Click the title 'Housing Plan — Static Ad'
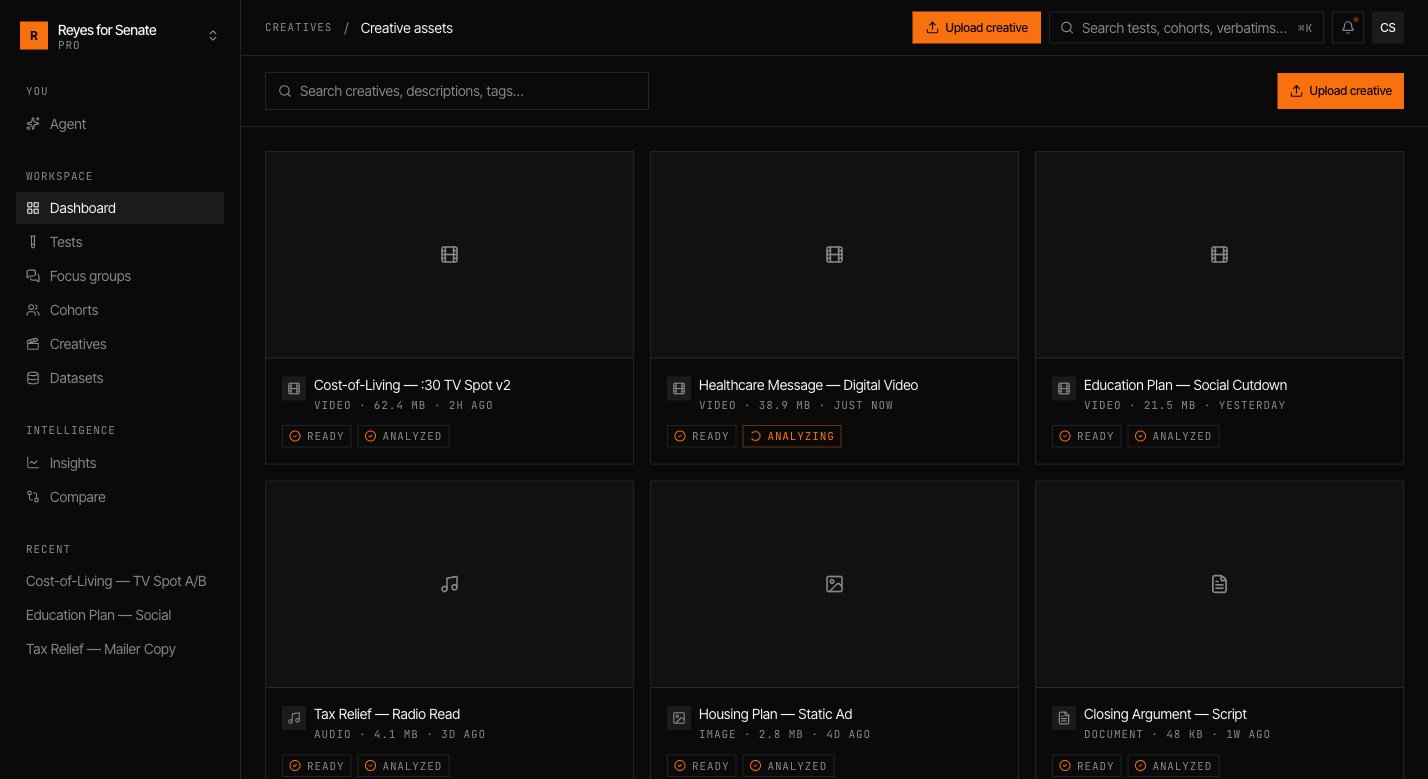Screen dimensions: 1428x779 775,714
